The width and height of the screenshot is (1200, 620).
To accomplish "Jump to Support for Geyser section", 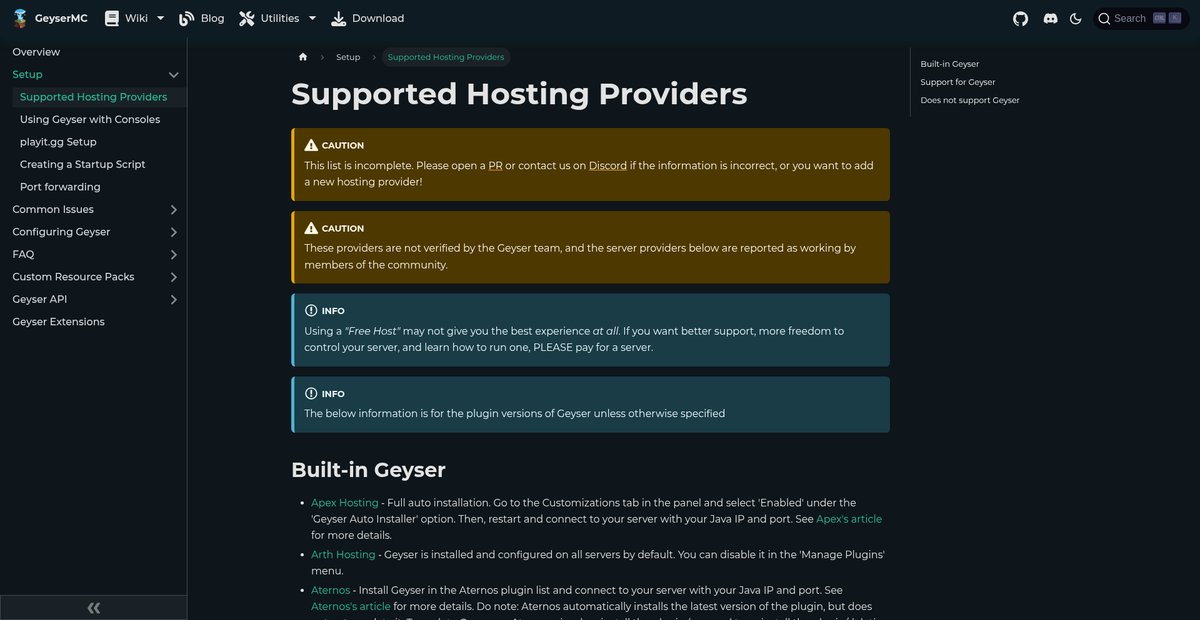I will [x=958, y=82].
